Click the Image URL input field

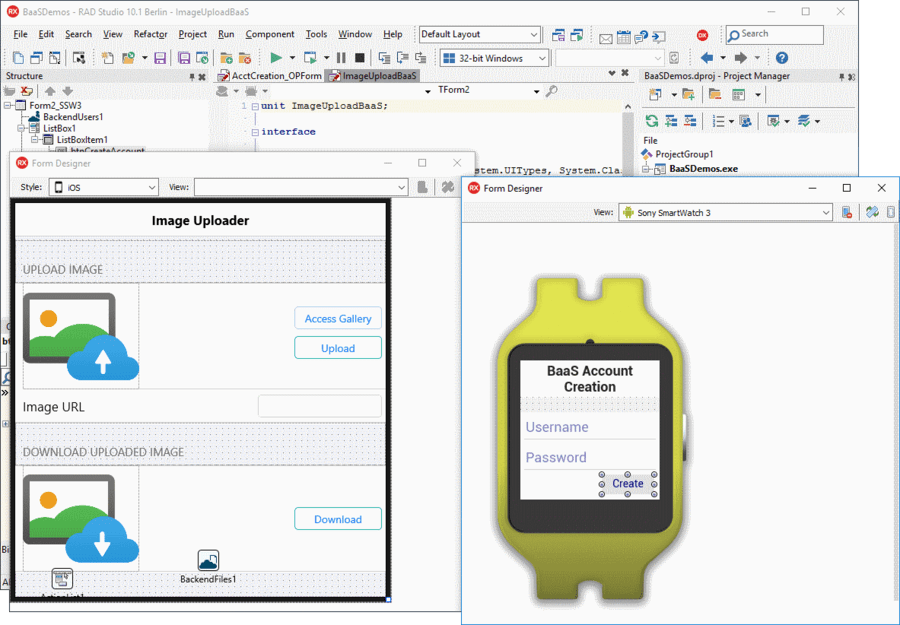[x=320, y=406]
